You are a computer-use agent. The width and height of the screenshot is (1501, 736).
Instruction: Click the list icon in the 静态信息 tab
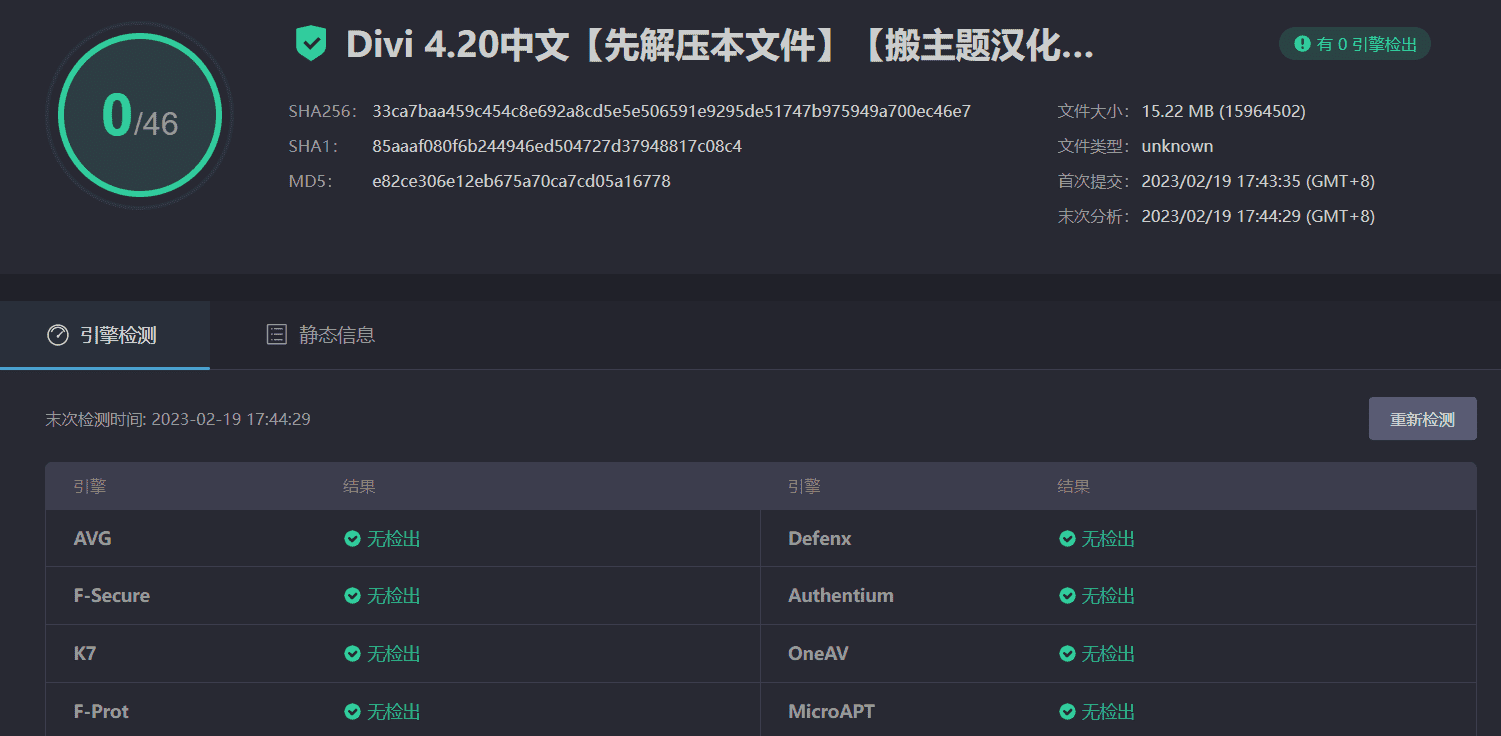pos(277,335)
